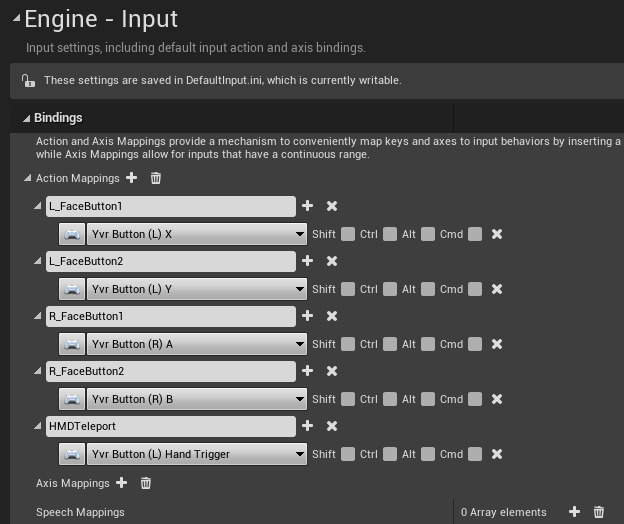Open the Yvr Button (R) B key dropdown
Screen dimensions: 624x524
(196, 399)
